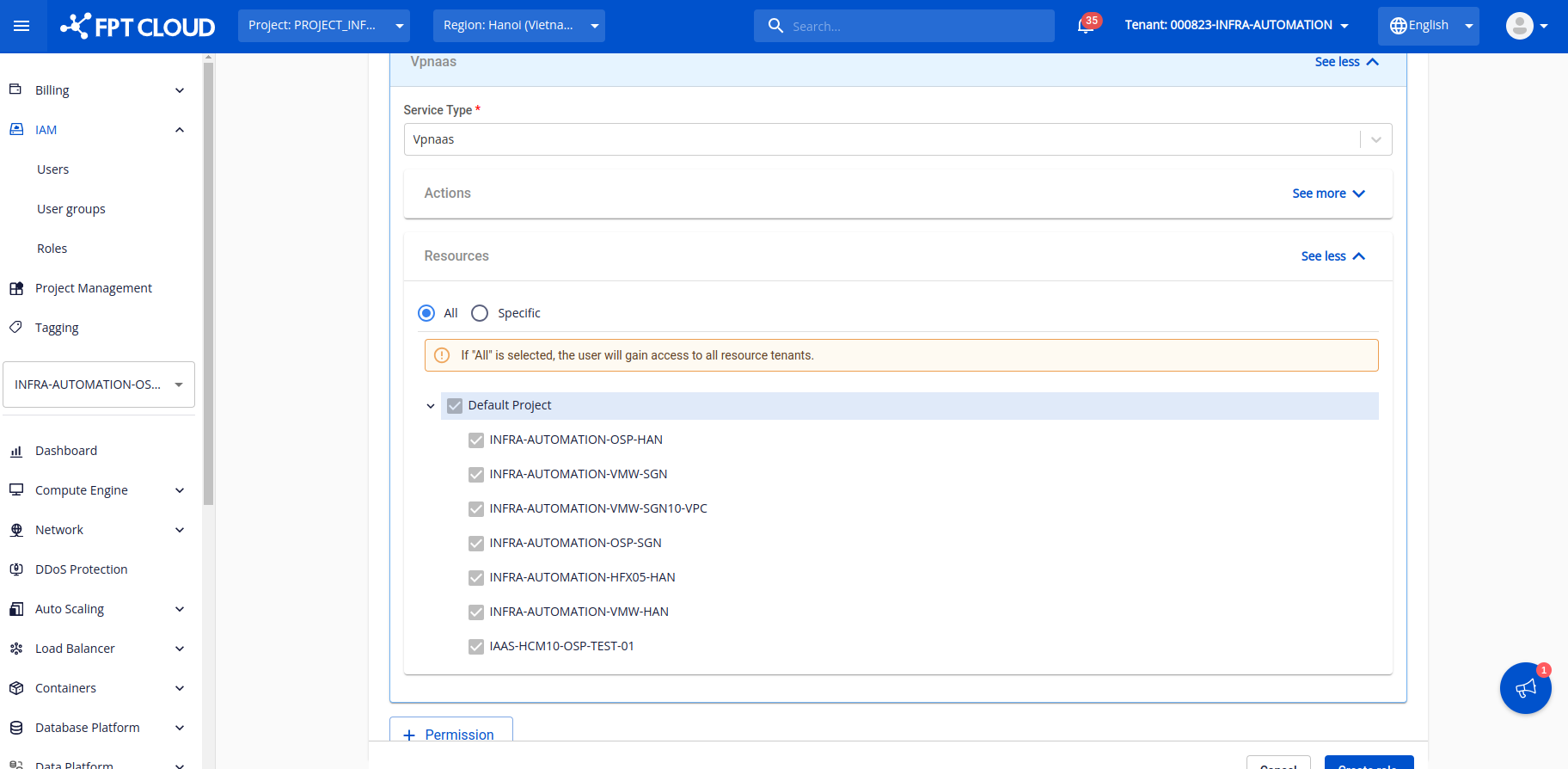Select the All resources radio button
Screen dimensions: 1568x769
click(426, 313)
